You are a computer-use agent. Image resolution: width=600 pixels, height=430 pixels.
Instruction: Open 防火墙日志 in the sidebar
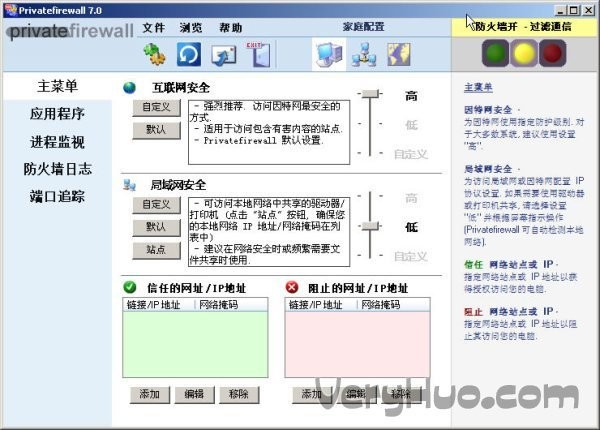coord(57,169)
